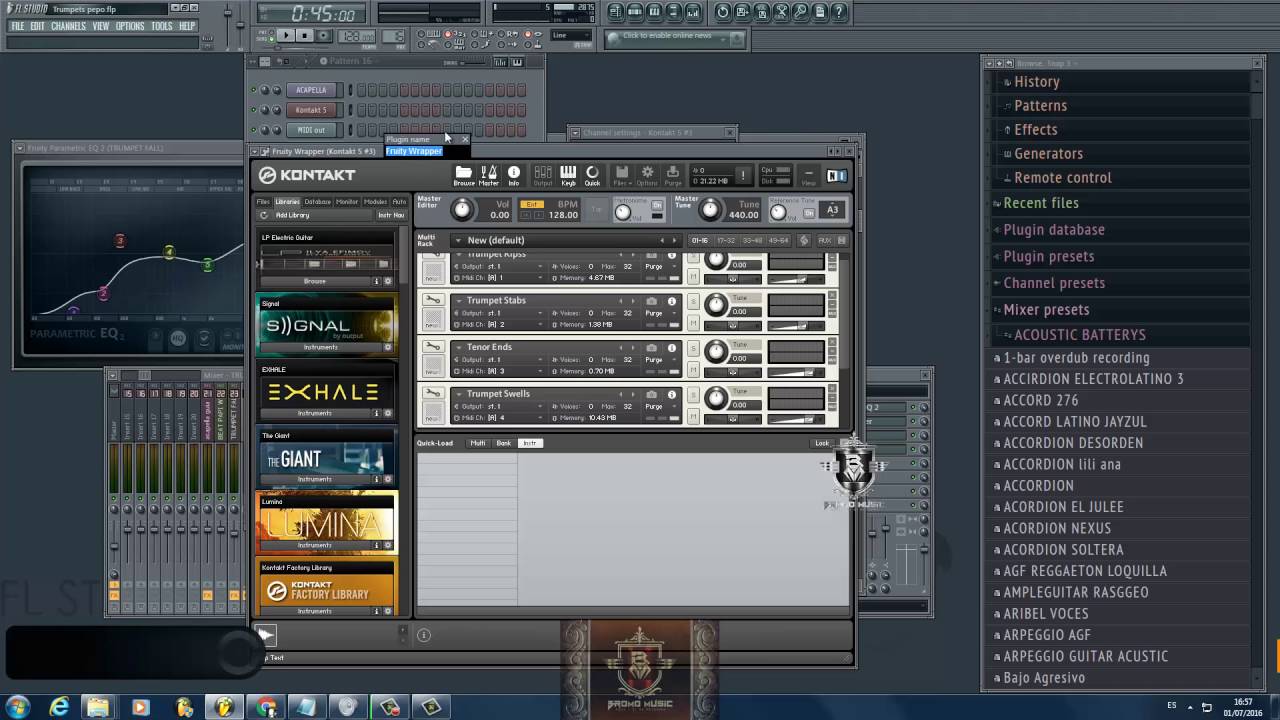
Task: Solo the Trumpet Stabs instrument
Action: click(694, 302)
